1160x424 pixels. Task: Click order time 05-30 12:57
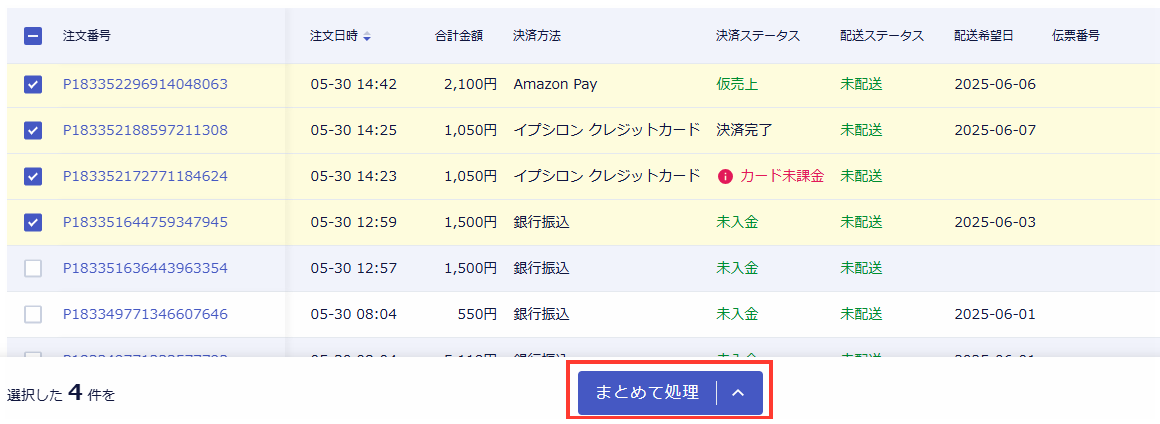point(354,268)
